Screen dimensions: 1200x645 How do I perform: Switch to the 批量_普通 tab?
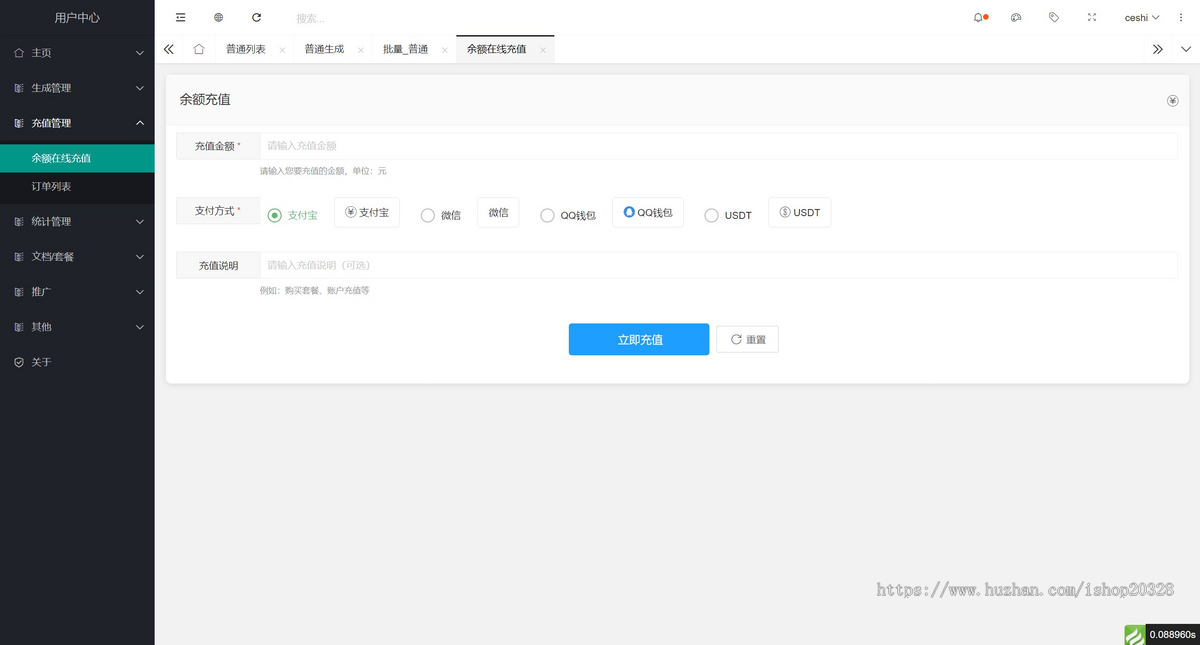(405, 49)
